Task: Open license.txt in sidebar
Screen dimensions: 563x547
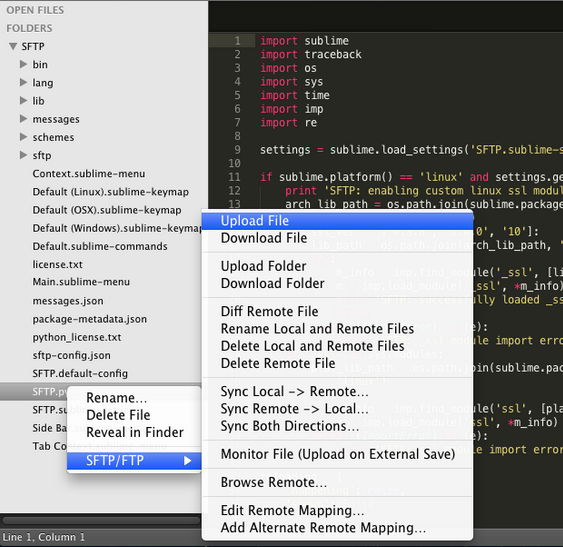Action: pyautogui.click(x=57, y=264)
